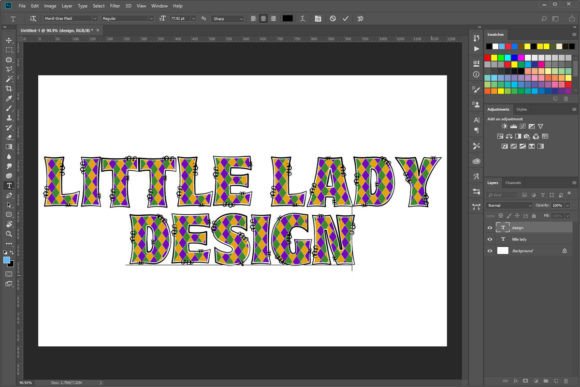Open the font size dropdown

[x=193, y=18]
